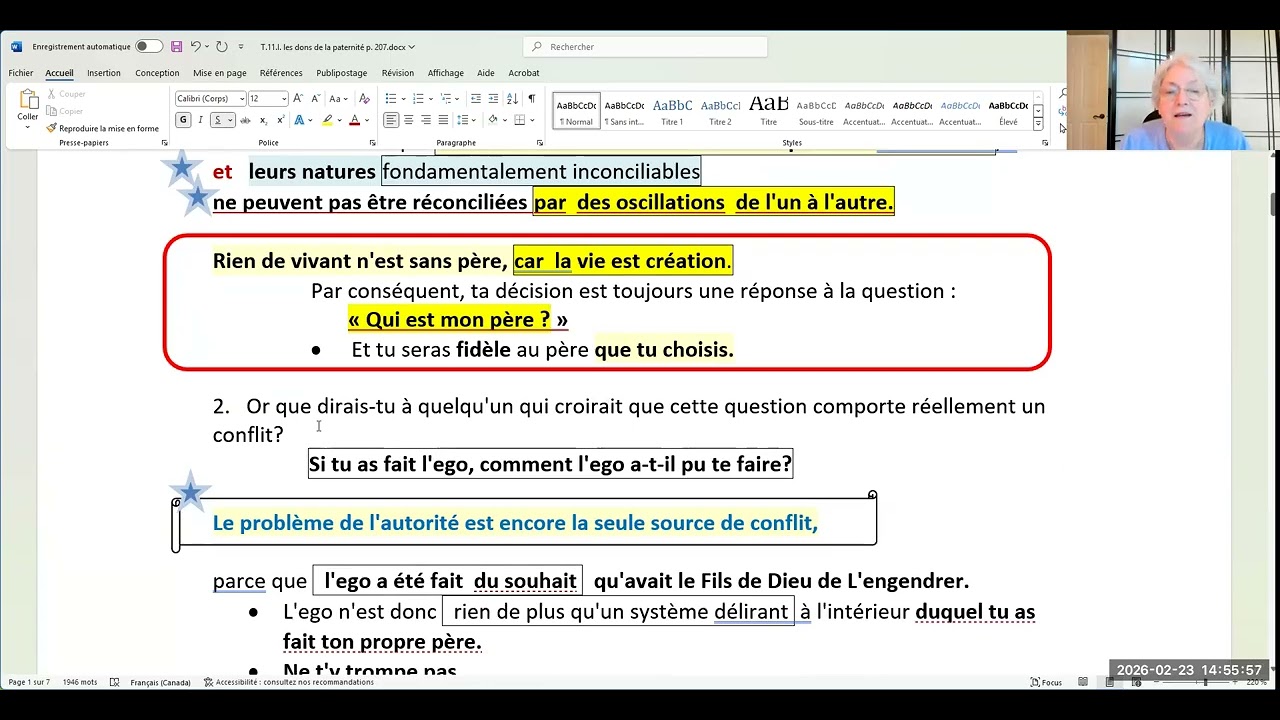Click the Word application logo icon
1280x720 pixels.
[x=16, y=47]
